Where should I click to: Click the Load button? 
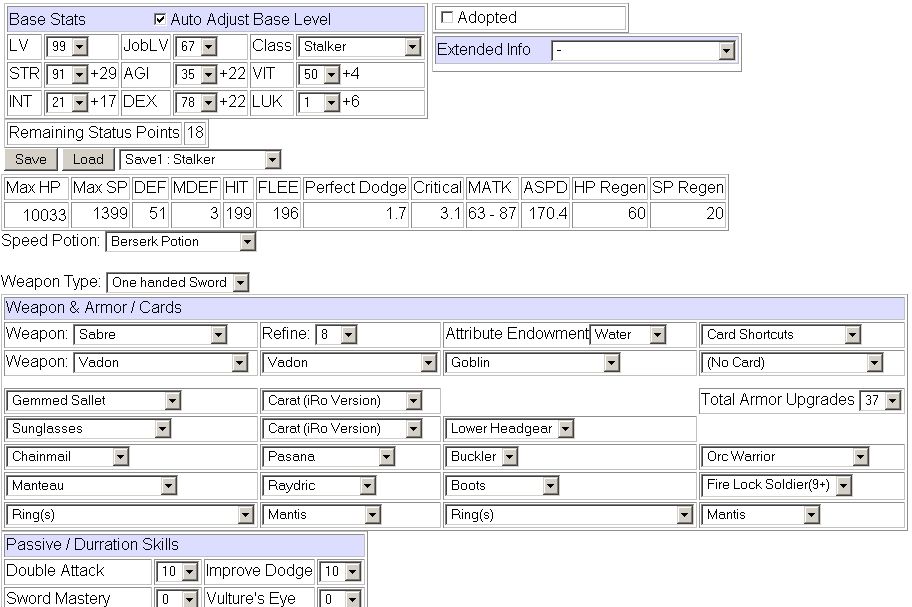[x=88, y=159]
